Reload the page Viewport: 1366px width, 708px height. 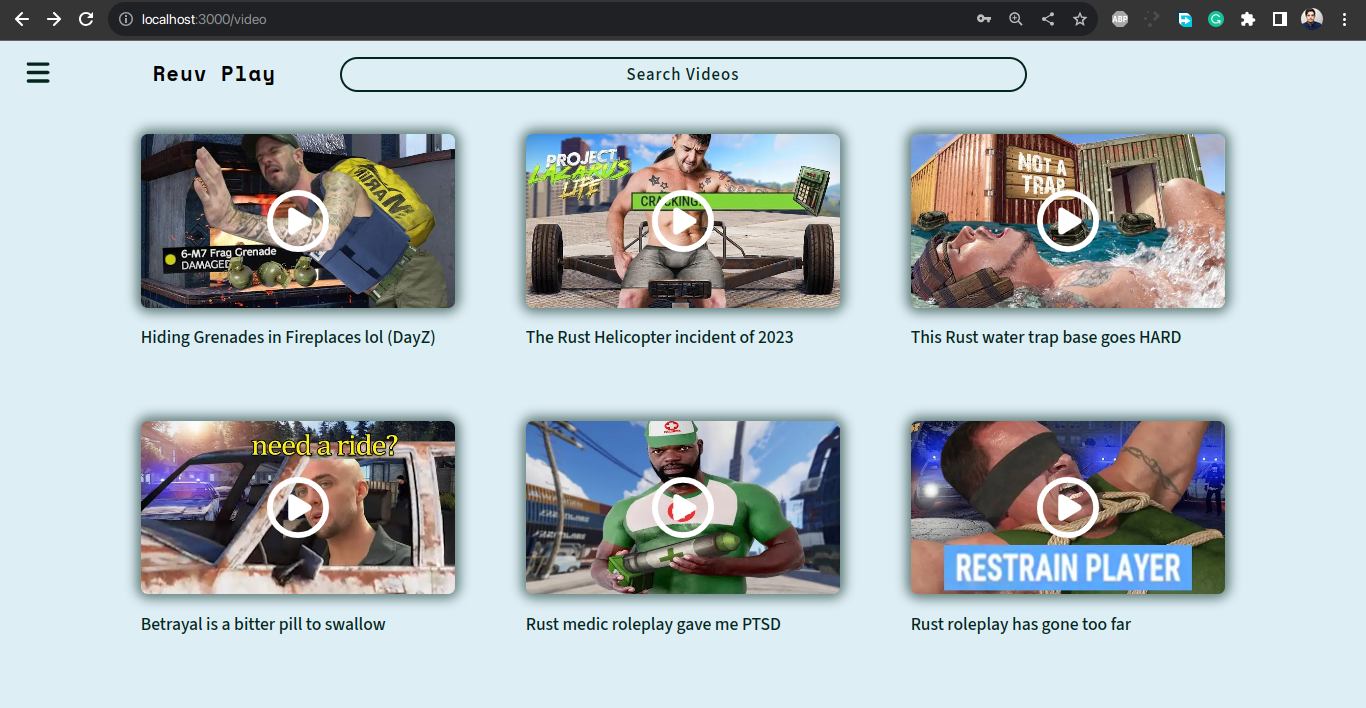tap(86, 19)
